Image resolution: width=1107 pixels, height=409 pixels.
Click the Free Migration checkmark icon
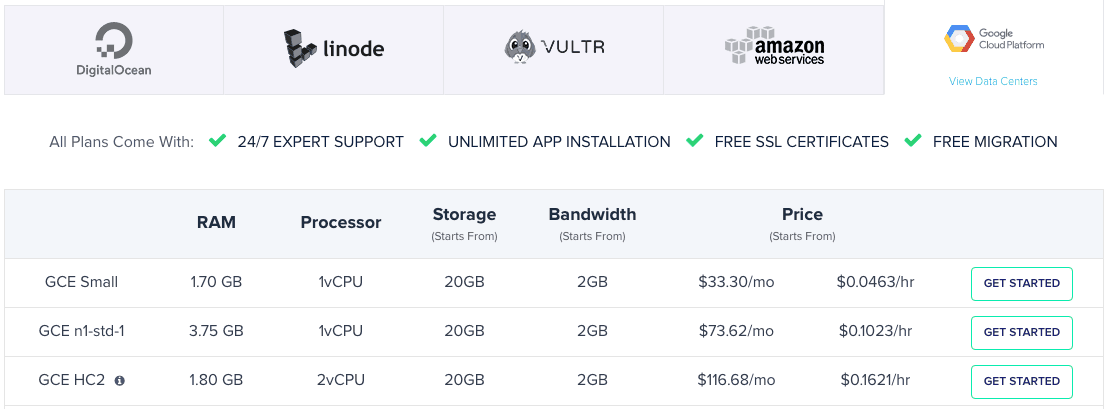point(913,141)
